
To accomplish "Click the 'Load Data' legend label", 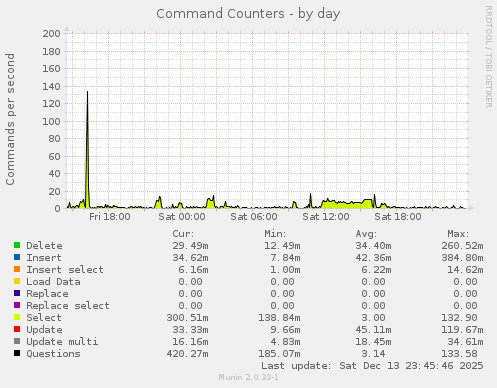I will tap(53, 282).
